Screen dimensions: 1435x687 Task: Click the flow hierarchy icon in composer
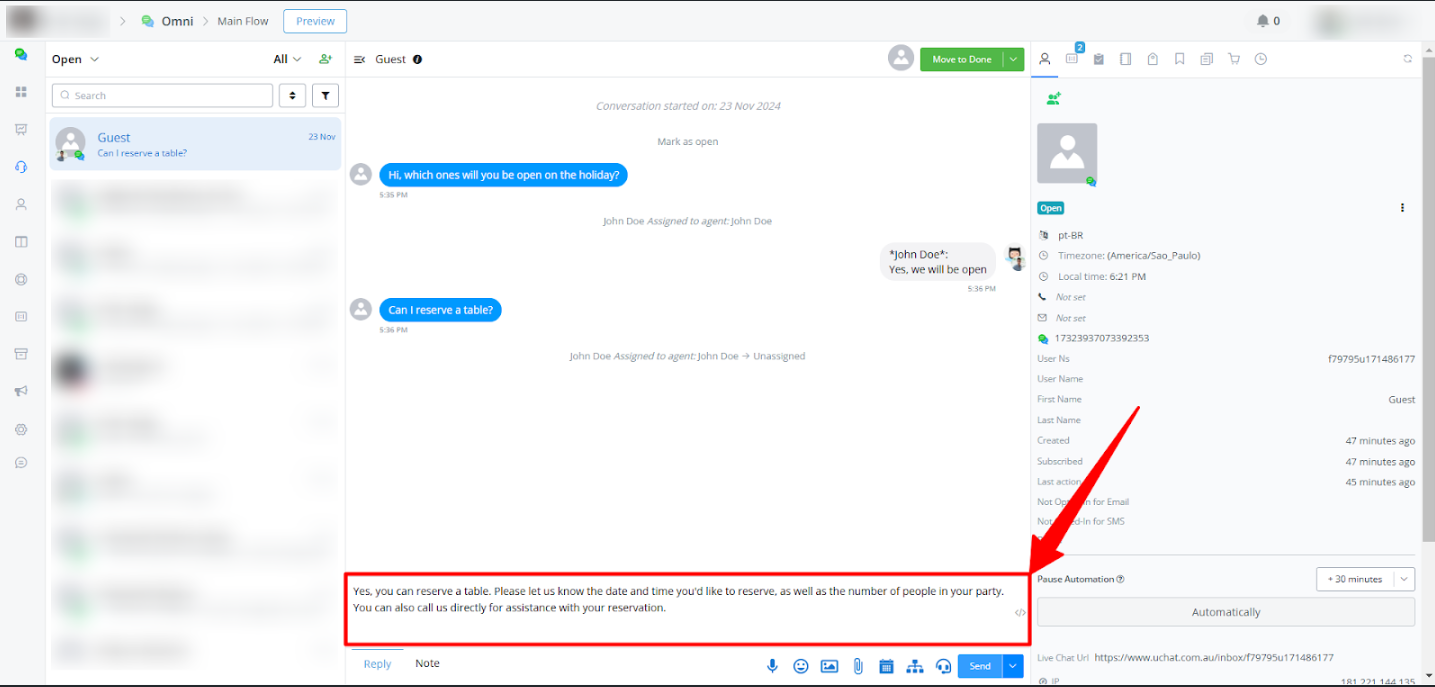pyautogui.click(x=914, y=666)
